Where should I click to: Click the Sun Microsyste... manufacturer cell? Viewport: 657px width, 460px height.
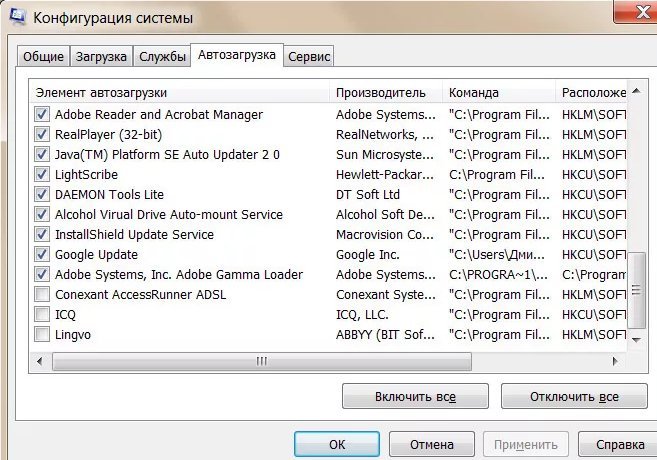(385, 154)
